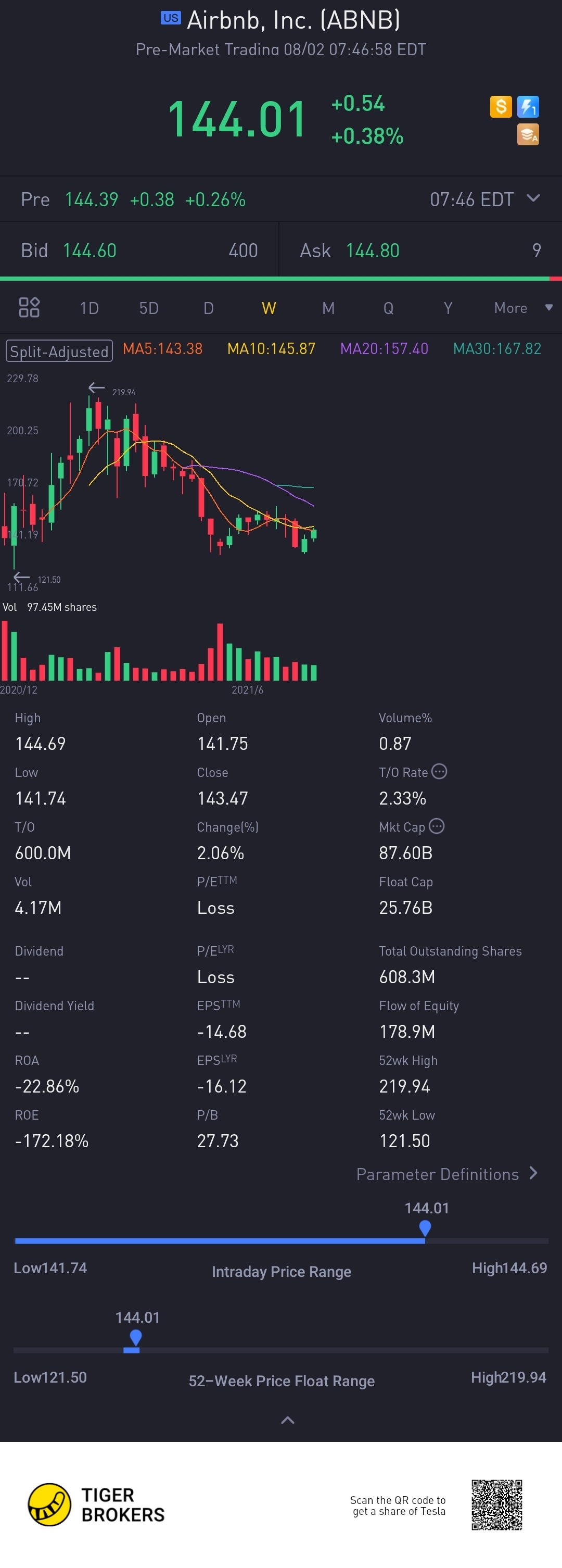The width and height of the screenshot is (562, 1568).
Task: Open the More timeframes dropdown
Action: pyautogui.click(x=522, y=308)
